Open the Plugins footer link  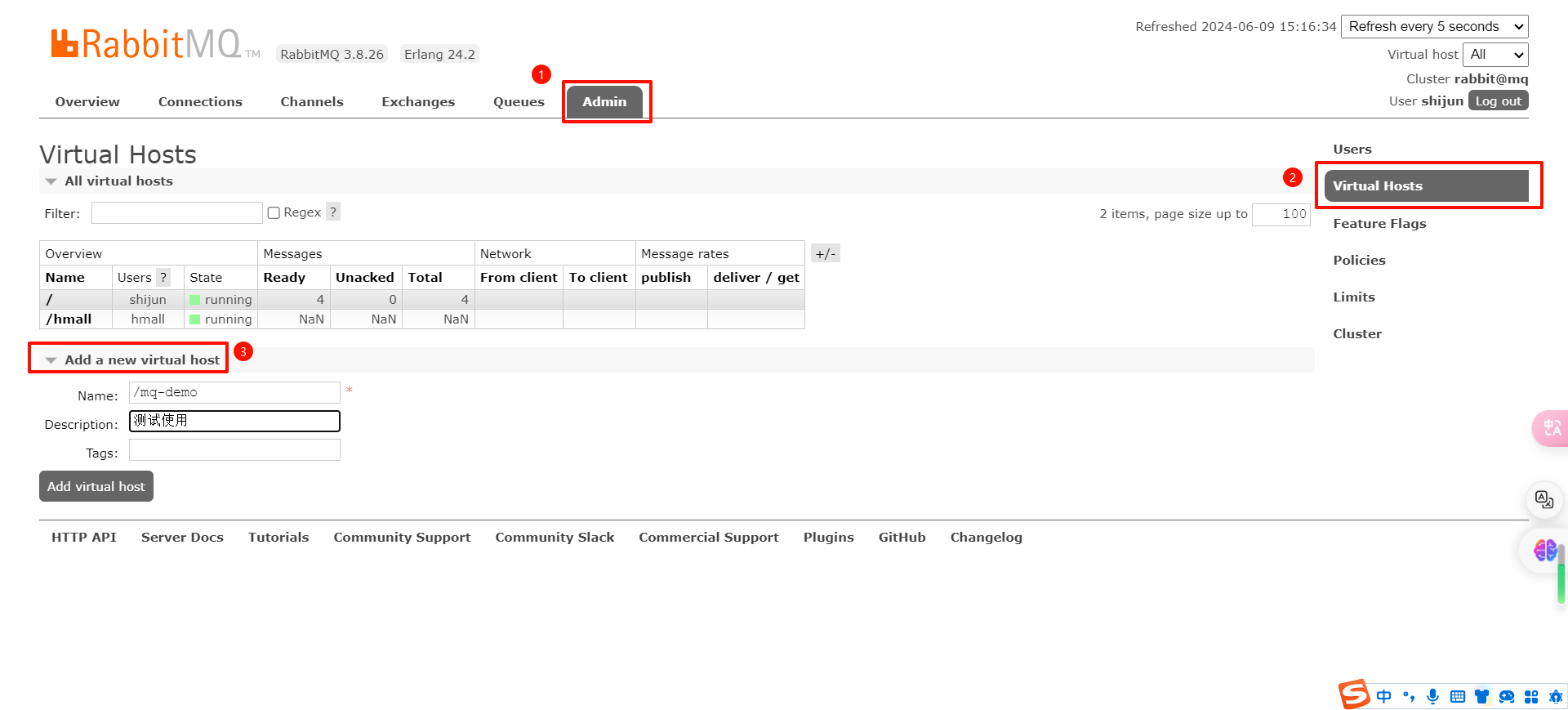(828, 537)
